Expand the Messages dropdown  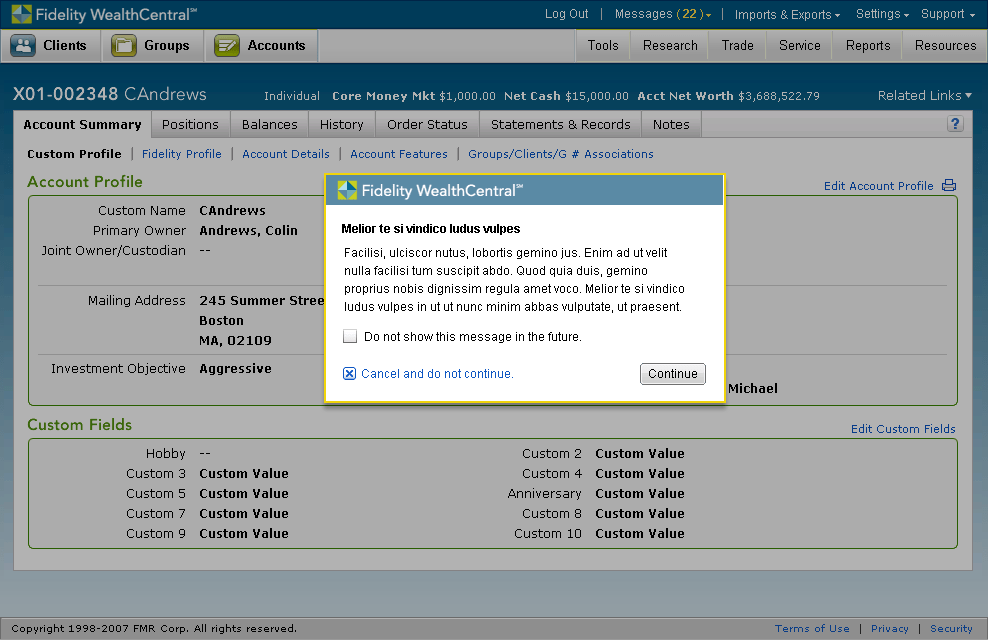click(663, 14)
